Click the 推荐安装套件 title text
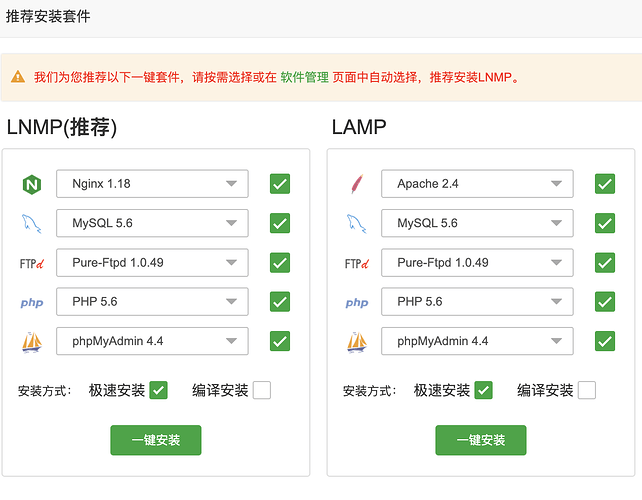 coord(48,16)
